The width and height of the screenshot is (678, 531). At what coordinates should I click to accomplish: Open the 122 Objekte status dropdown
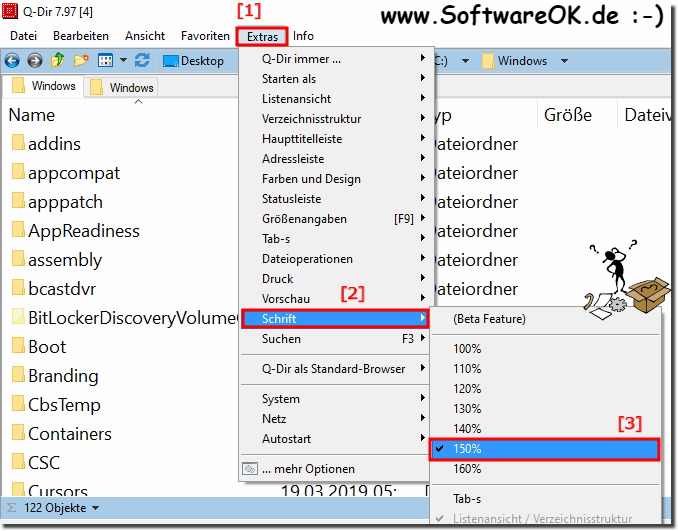coord(96,508)
